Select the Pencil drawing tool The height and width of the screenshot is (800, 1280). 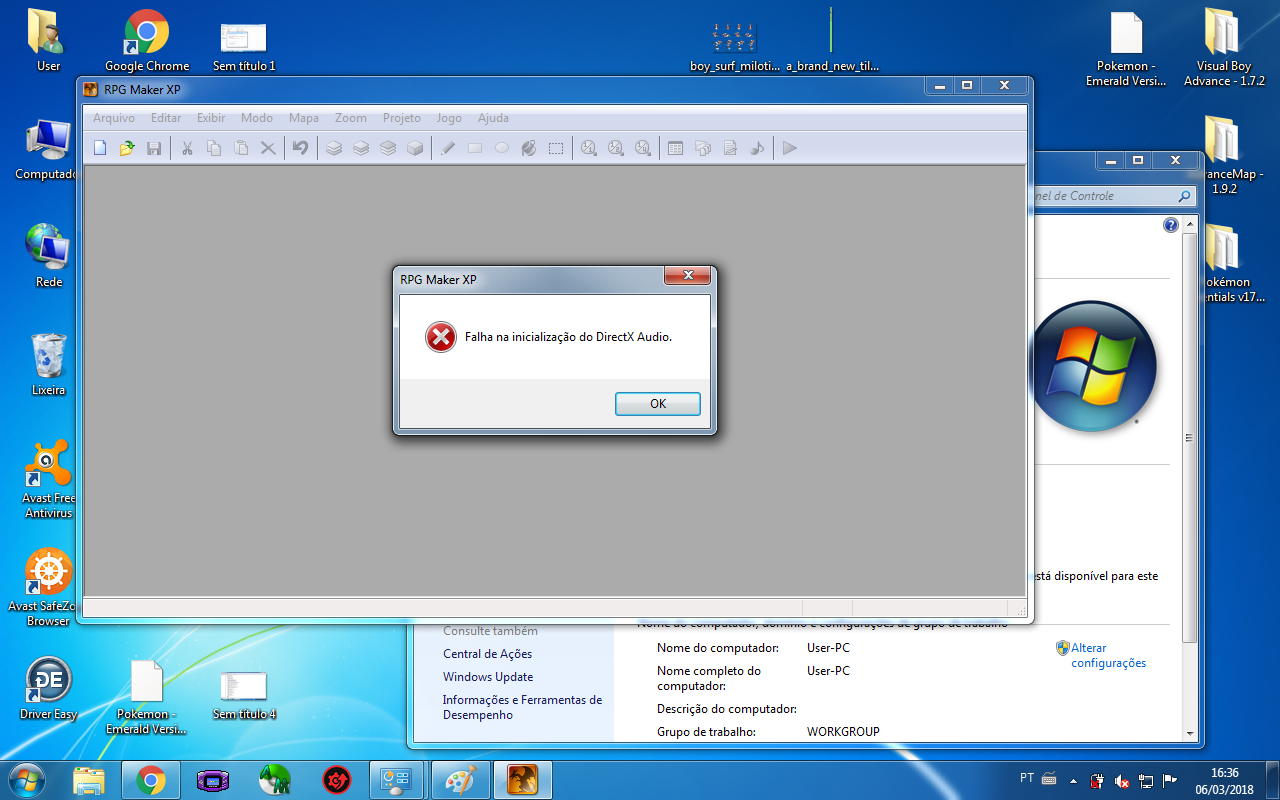(448, 148)
